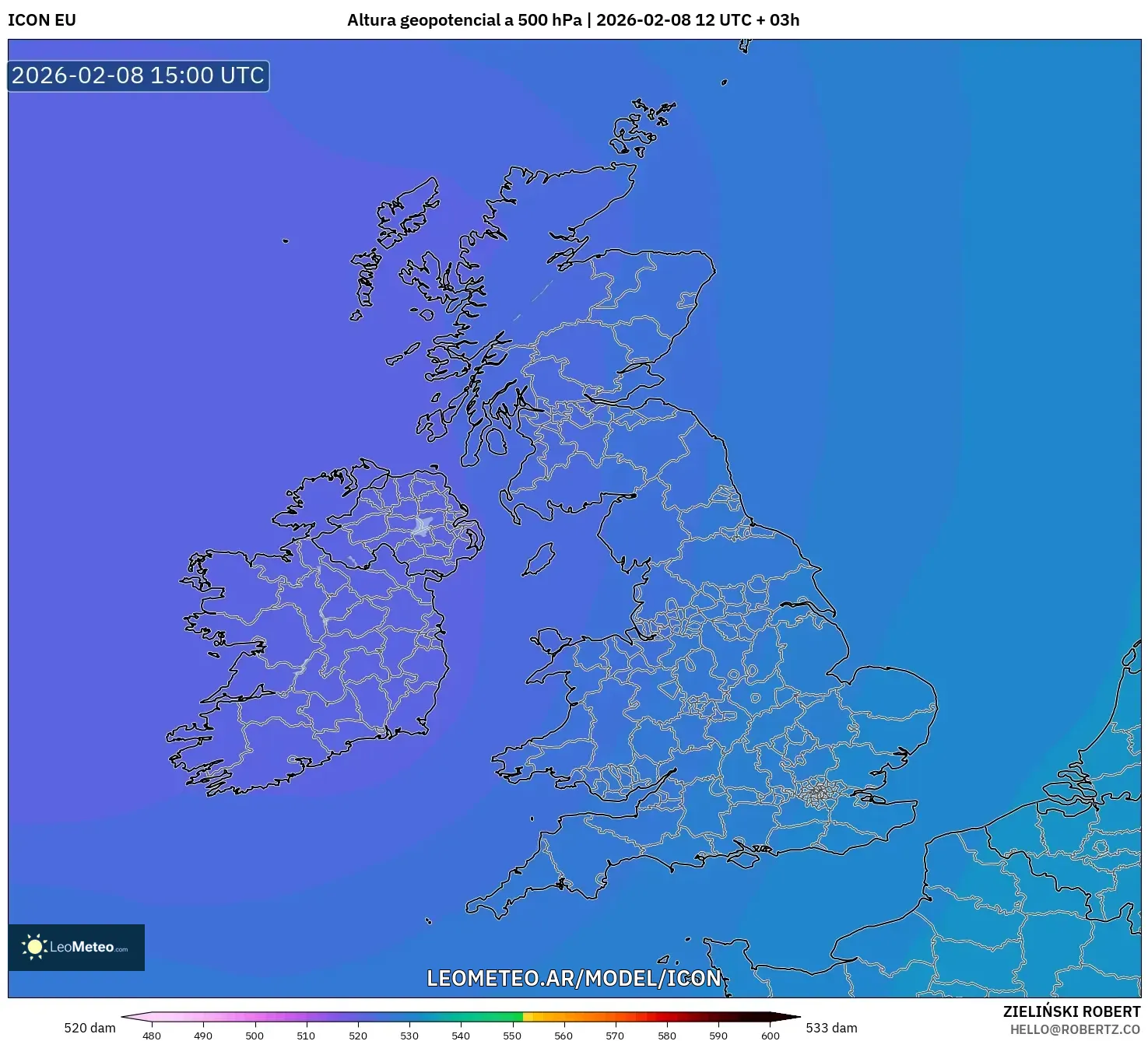Click the 550 tick on the color scale
The width and height of the screenshot is (1148, 1041).
pyautogui.click(x=512, y=1036)
